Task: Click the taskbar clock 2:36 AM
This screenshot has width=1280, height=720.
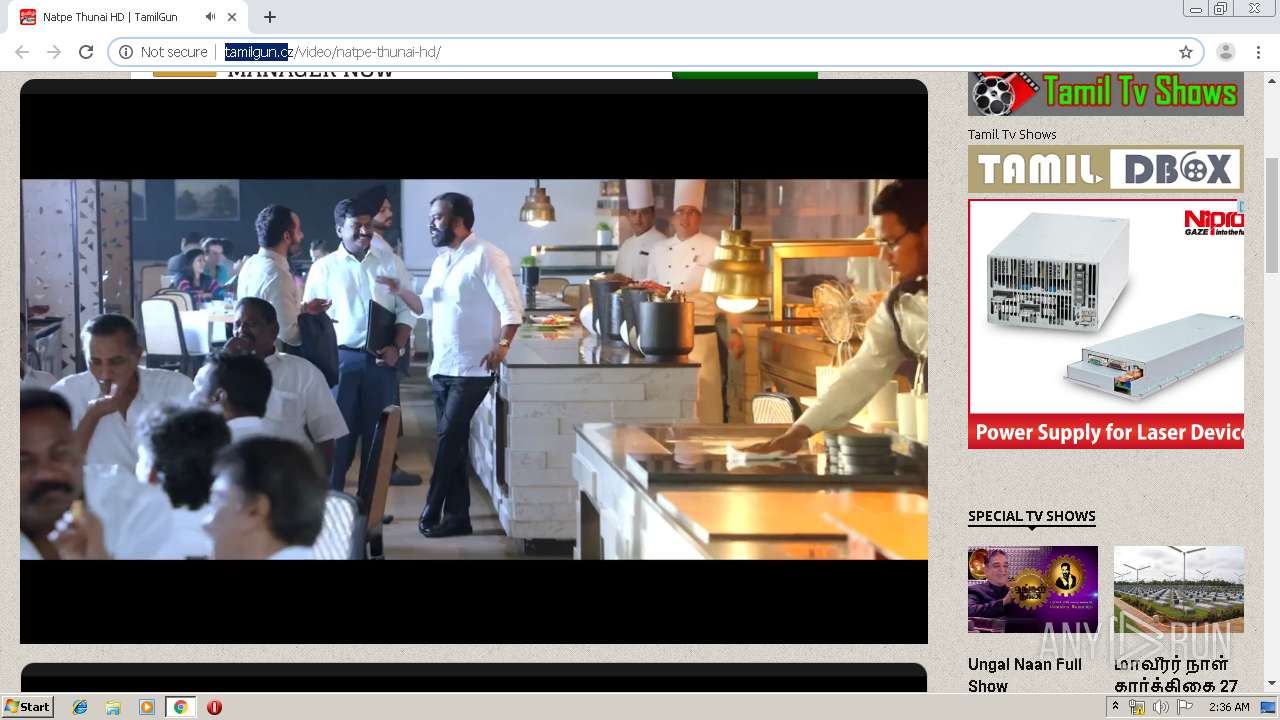Action: (1229, 707)
